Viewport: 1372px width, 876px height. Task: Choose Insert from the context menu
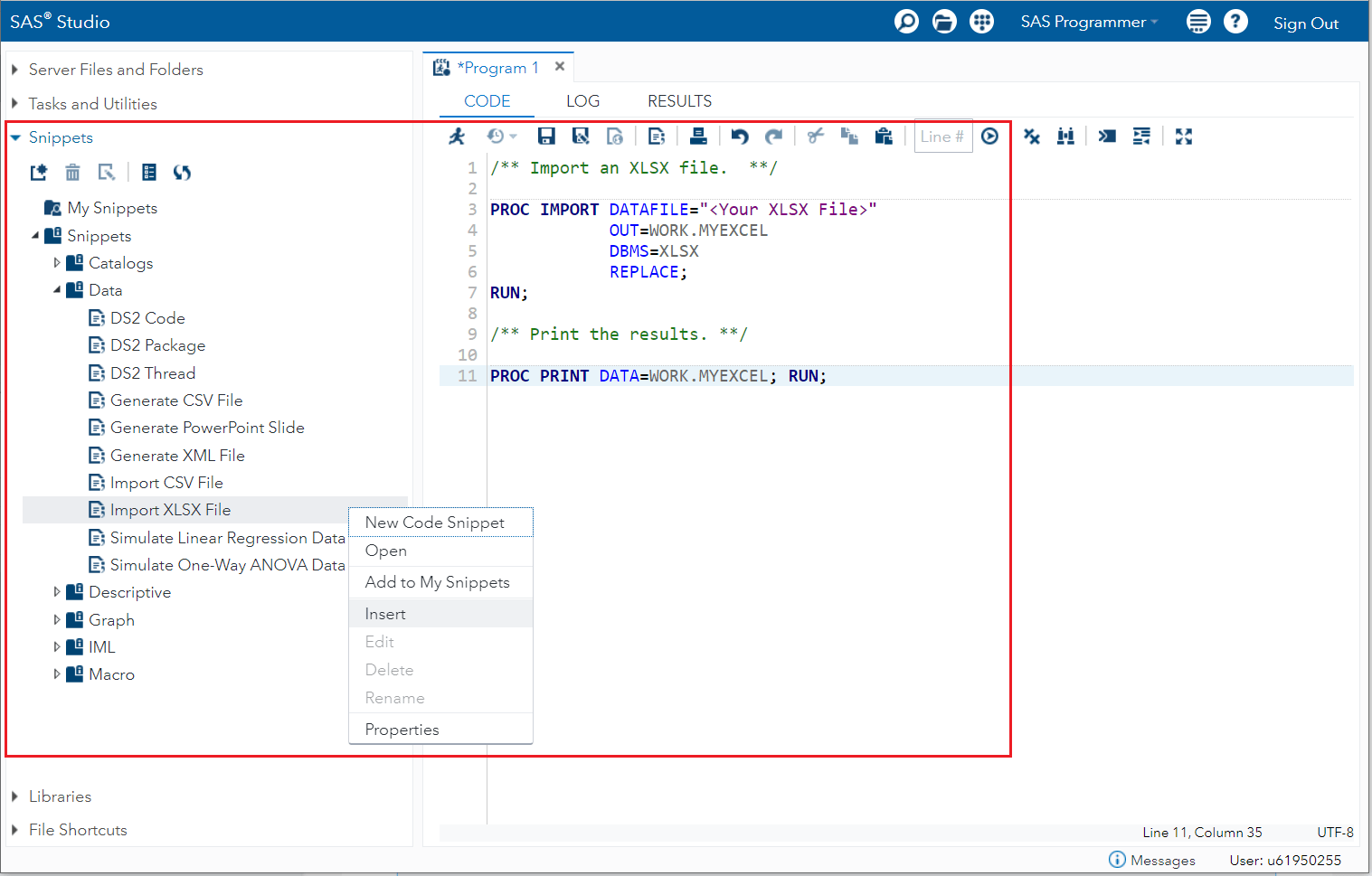[x=440, y=614]
